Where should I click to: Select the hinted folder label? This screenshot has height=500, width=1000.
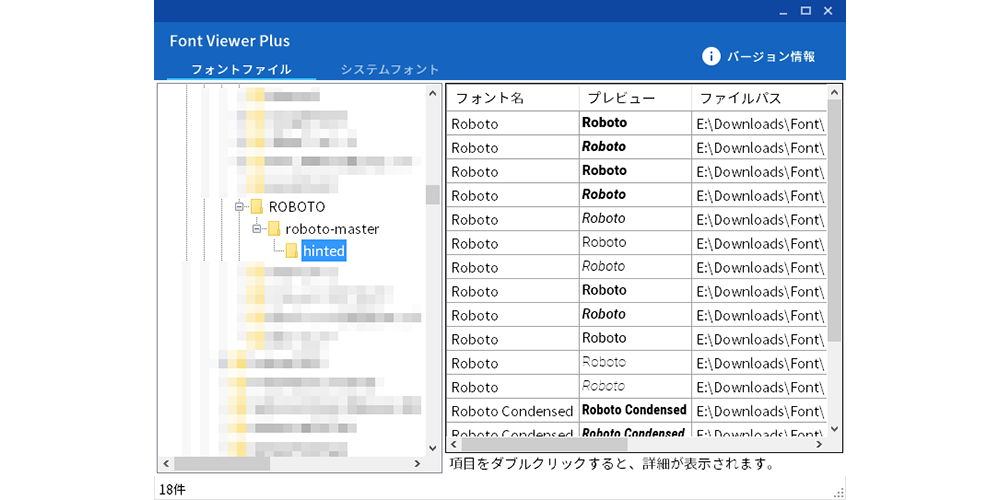tap(324, 251)
